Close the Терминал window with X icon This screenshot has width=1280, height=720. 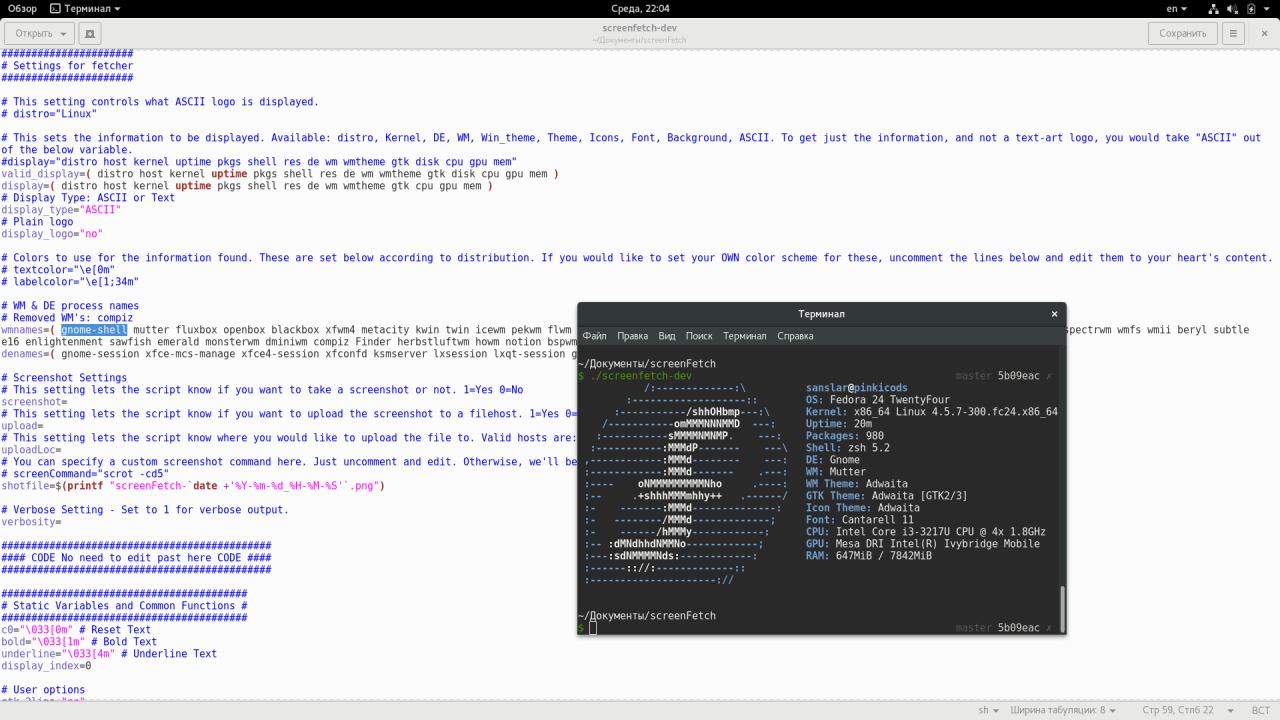click(x=1054, y=314)
